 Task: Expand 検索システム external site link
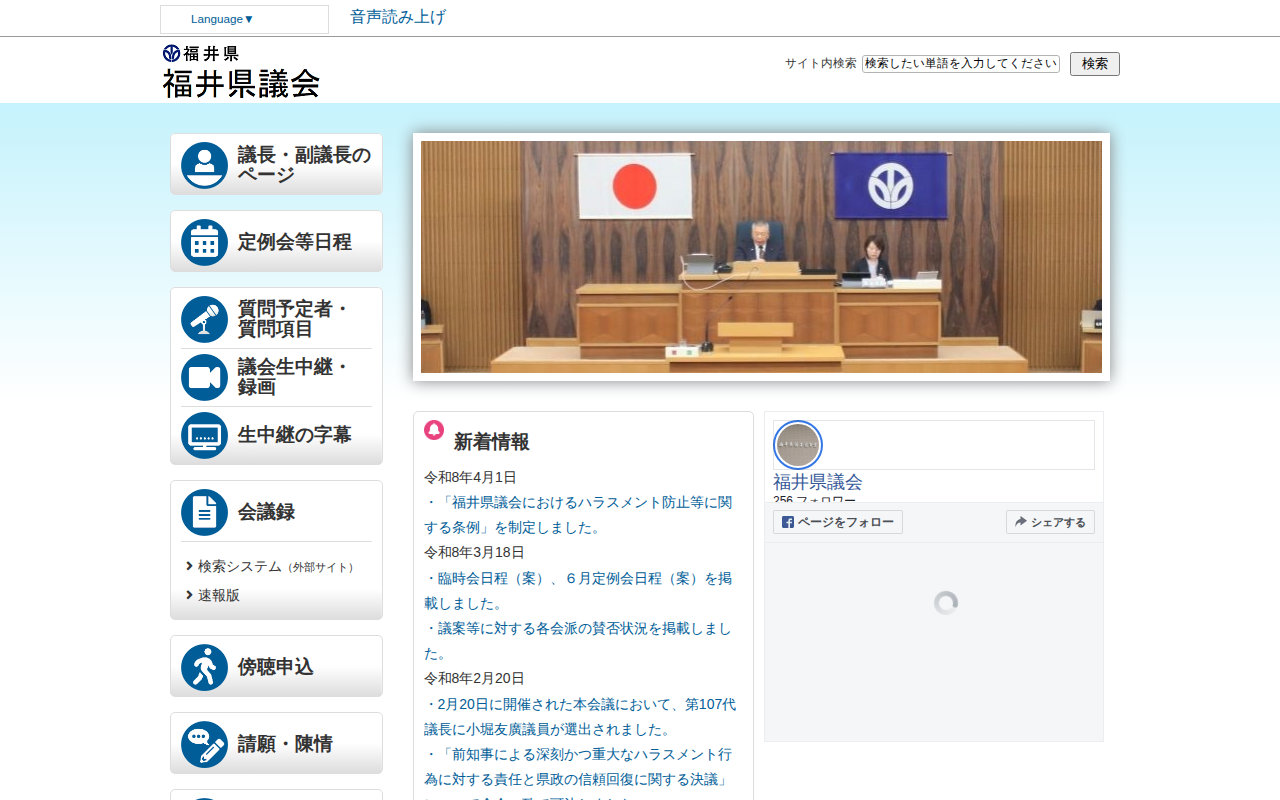click(240, 566)
